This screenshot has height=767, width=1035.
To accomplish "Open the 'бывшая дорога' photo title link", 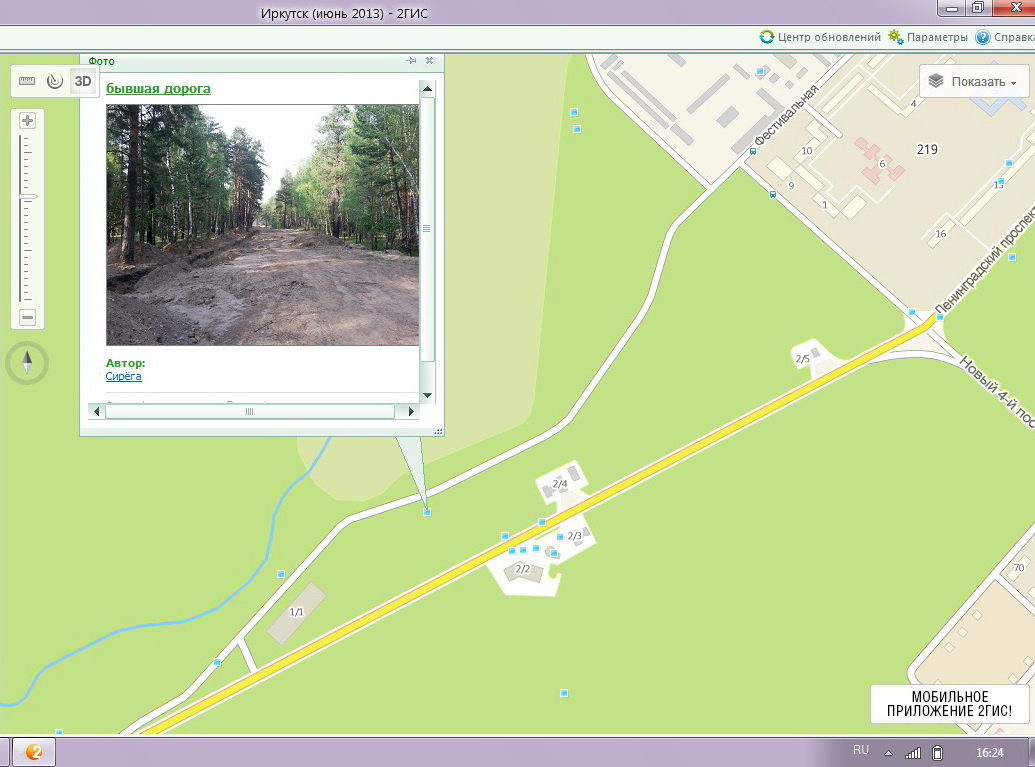I will pyautogui.click(x=158, y=89).
